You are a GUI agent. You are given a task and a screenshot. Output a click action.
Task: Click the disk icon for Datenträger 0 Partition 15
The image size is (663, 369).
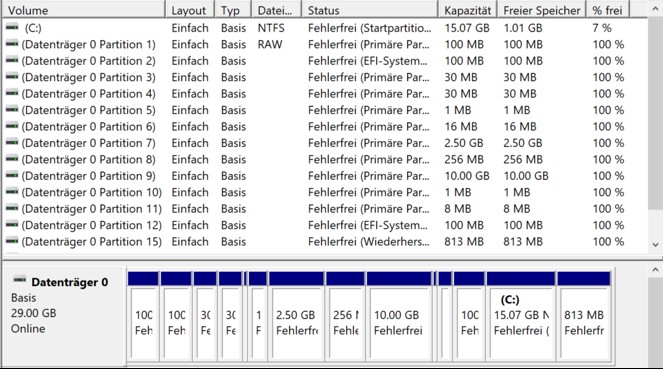(x=12, y=241)
